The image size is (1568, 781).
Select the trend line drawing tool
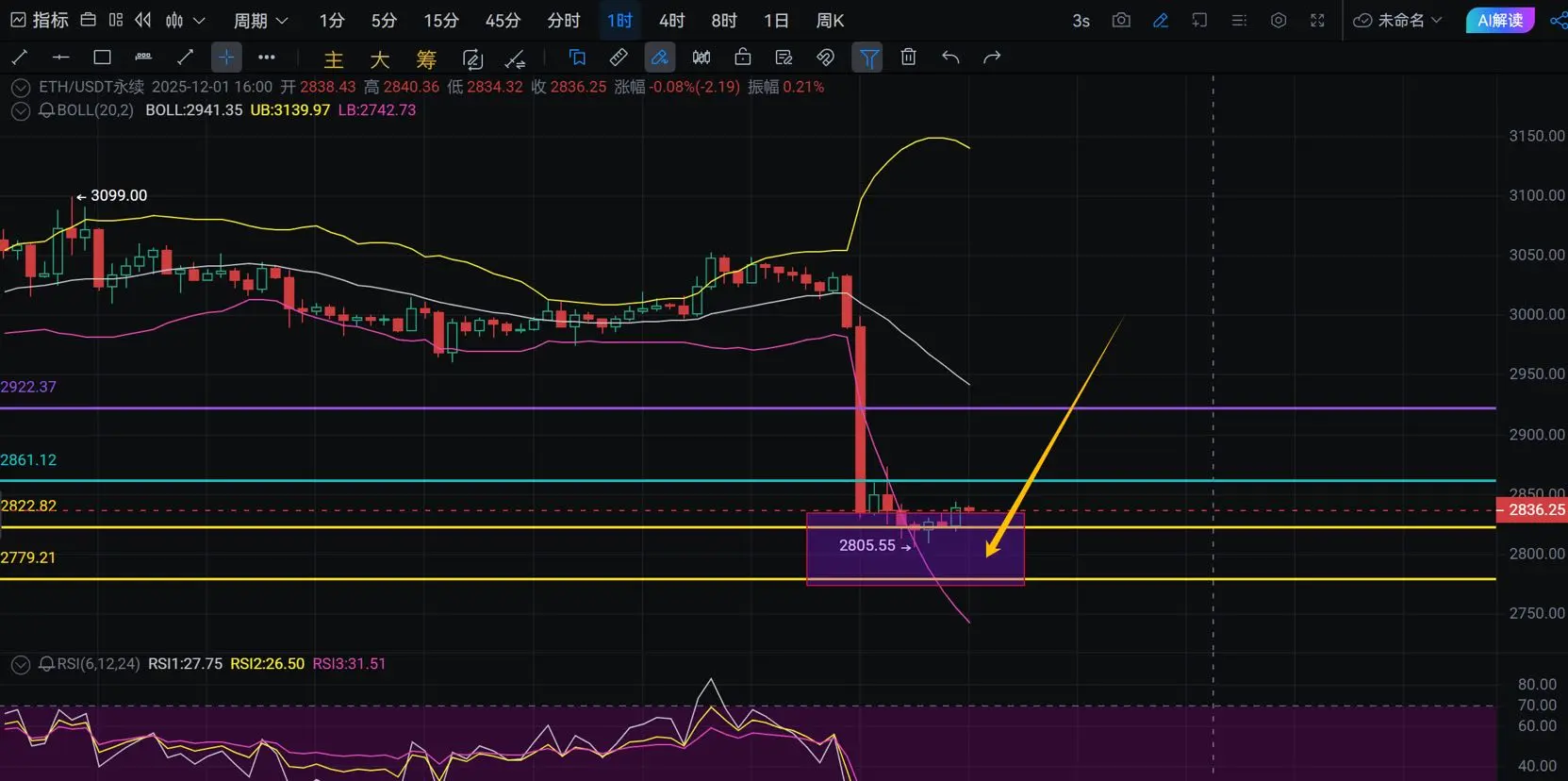tap(20, 58)
